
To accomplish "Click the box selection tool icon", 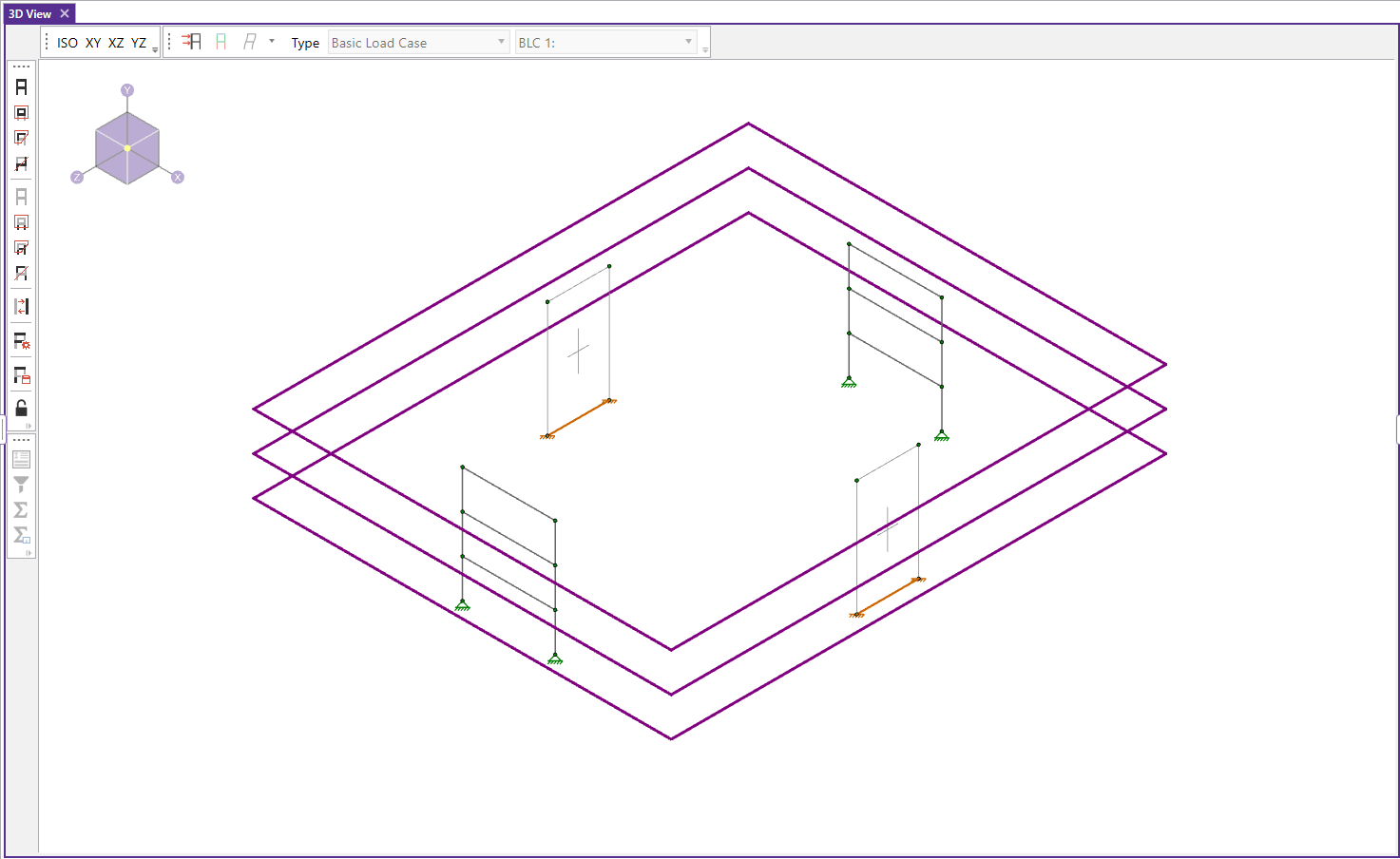I will (21, 113).
